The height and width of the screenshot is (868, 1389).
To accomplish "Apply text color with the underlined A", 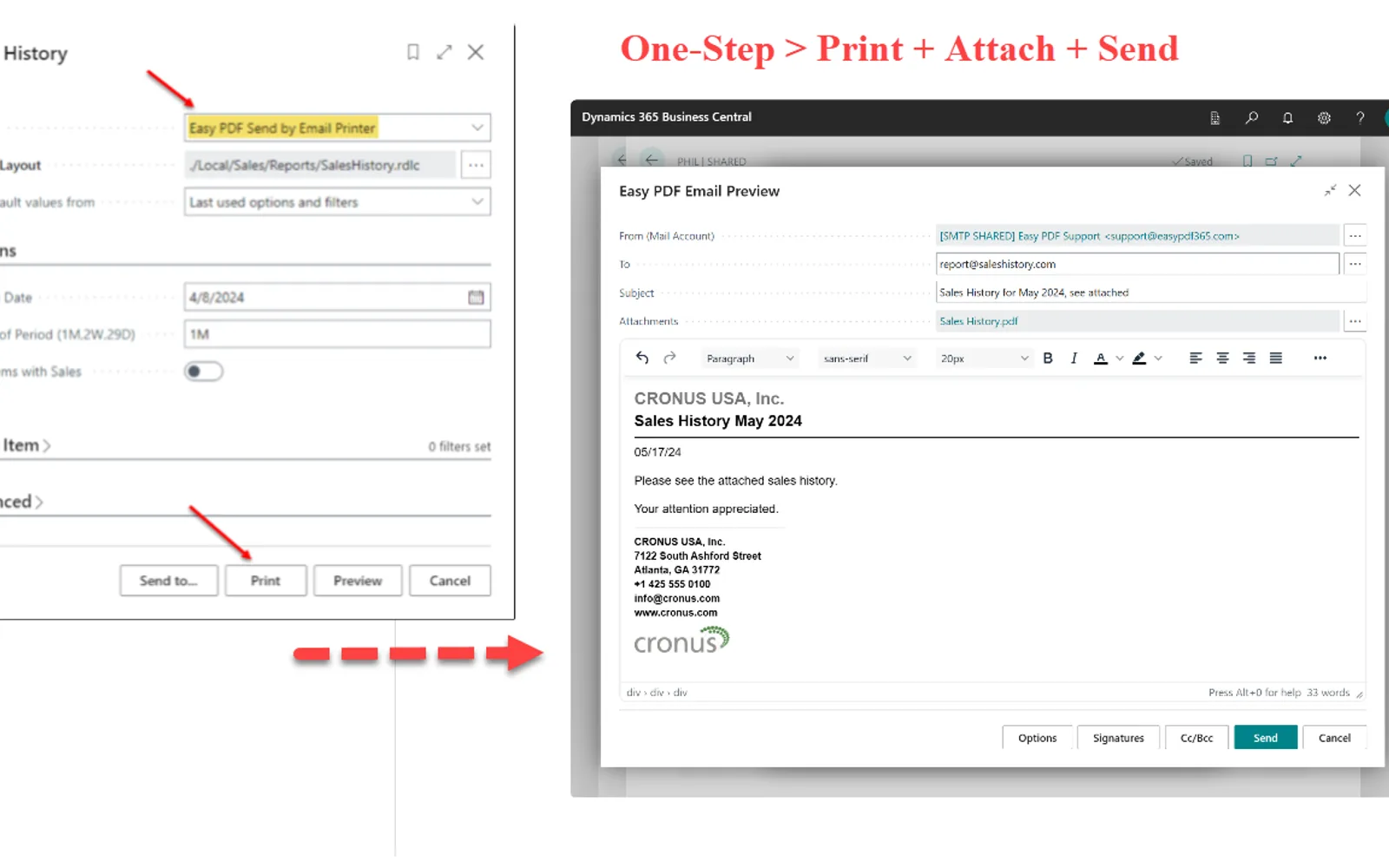I will click(1101, 358).
